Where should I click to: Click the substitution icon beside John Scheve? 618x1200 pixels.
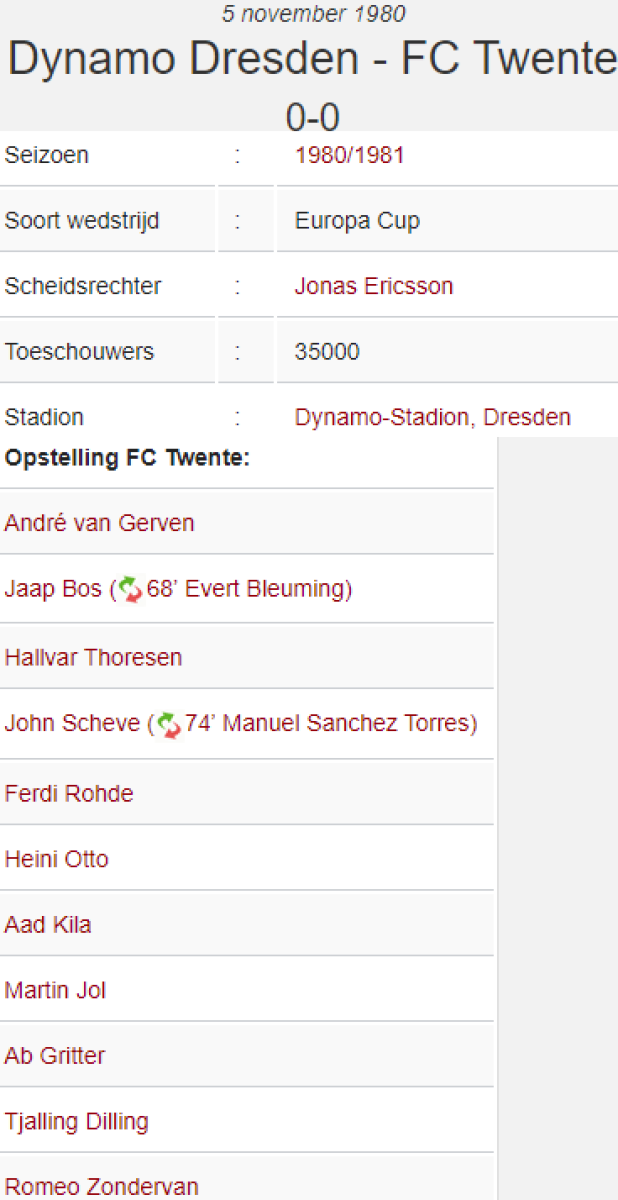coord(168,724)
